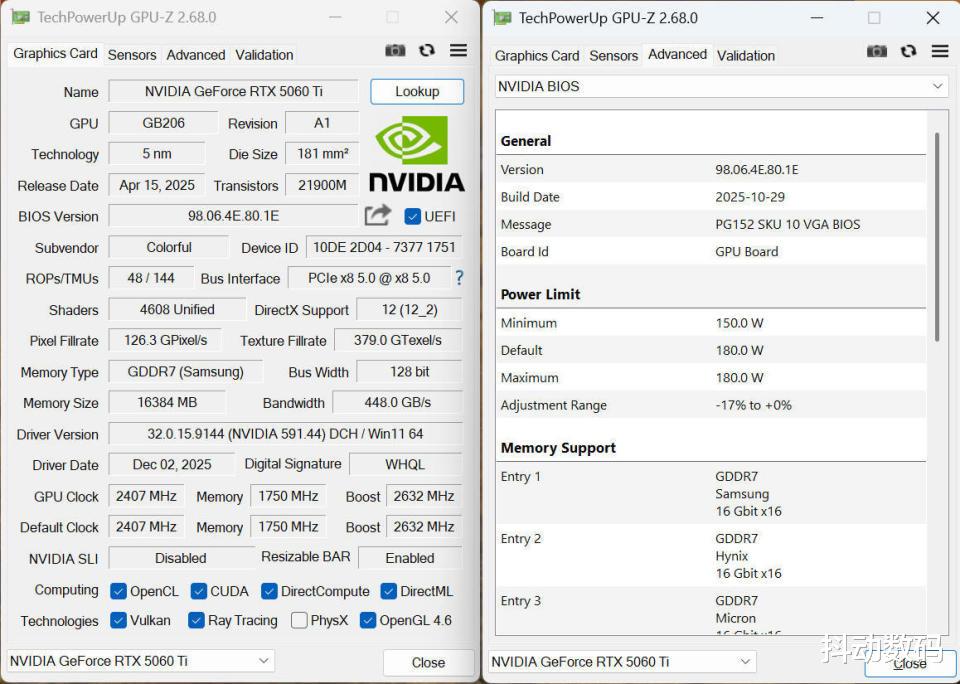Image resolution: width=960 pixels, height=684 pixels.
Task: Click refresh icon in right GPU-Z window
Action: 909,51
